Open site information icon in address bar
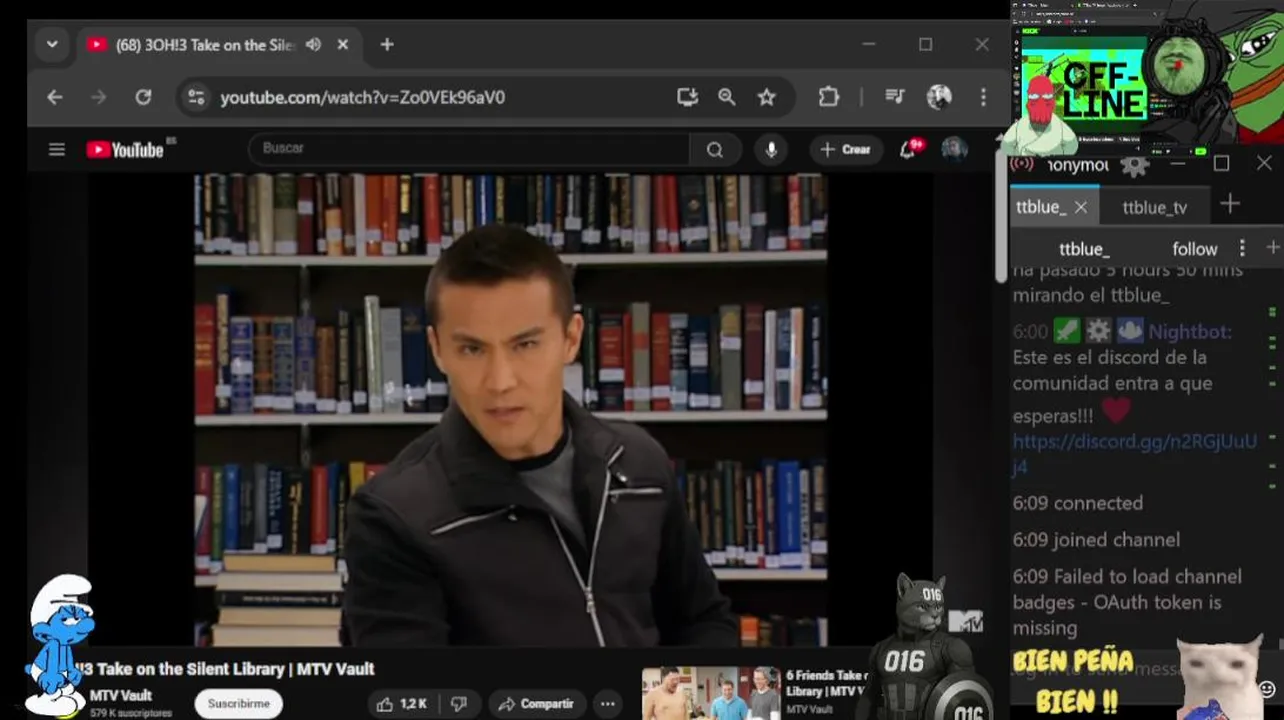1284x720 pixels. 196,97
